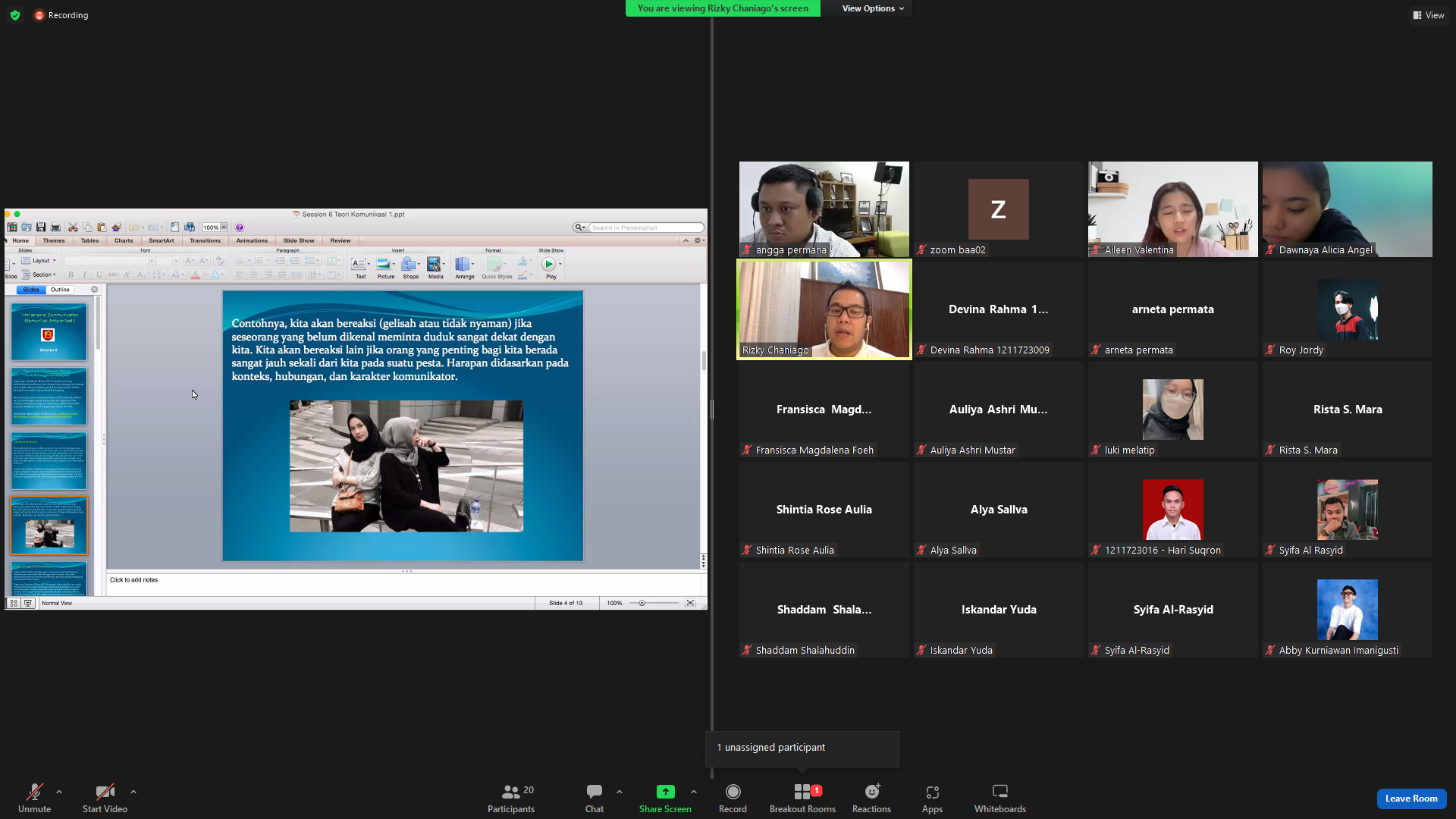The height and width of the screenshot is (819, 1456).
Task: Open the View Options dropdown
Action: (x=873, y=8)
